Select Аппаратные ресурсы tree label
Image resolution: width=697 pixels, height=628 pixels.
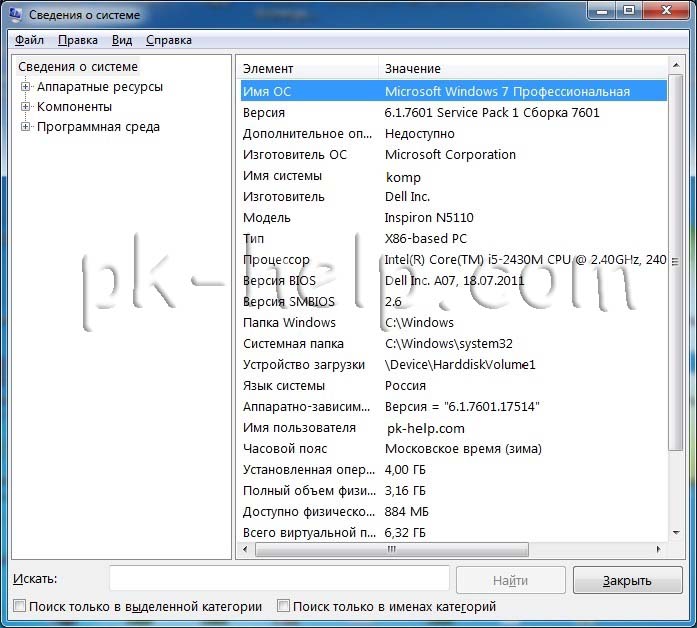[100, 87]
